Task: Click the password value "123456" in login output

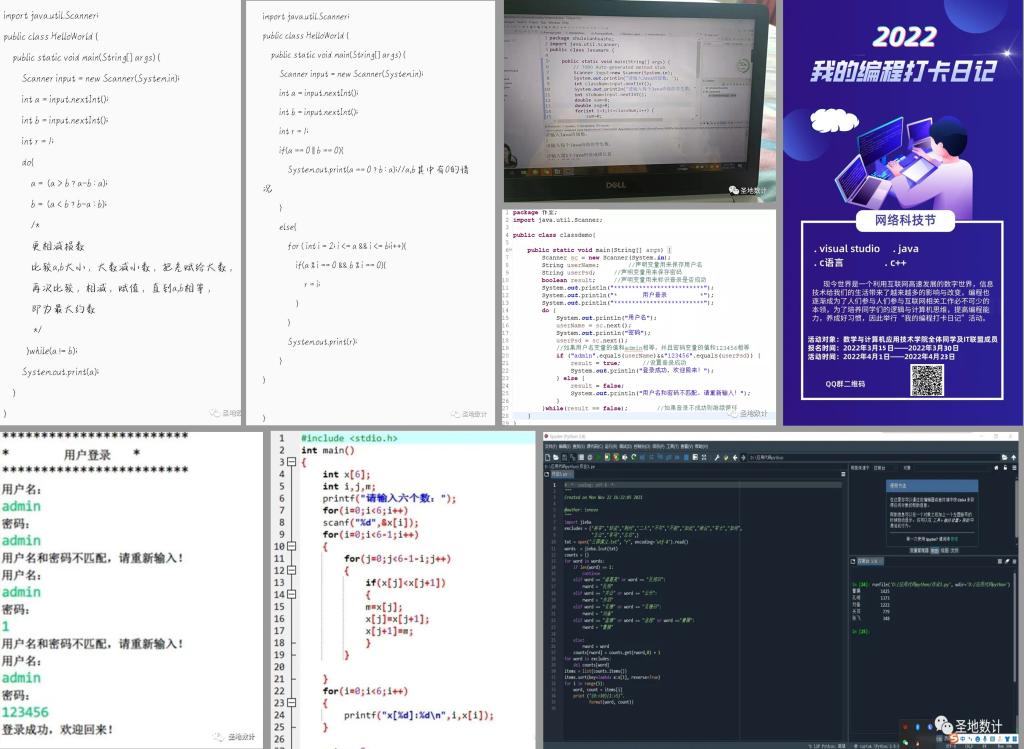Action: (x=25, y=712)
